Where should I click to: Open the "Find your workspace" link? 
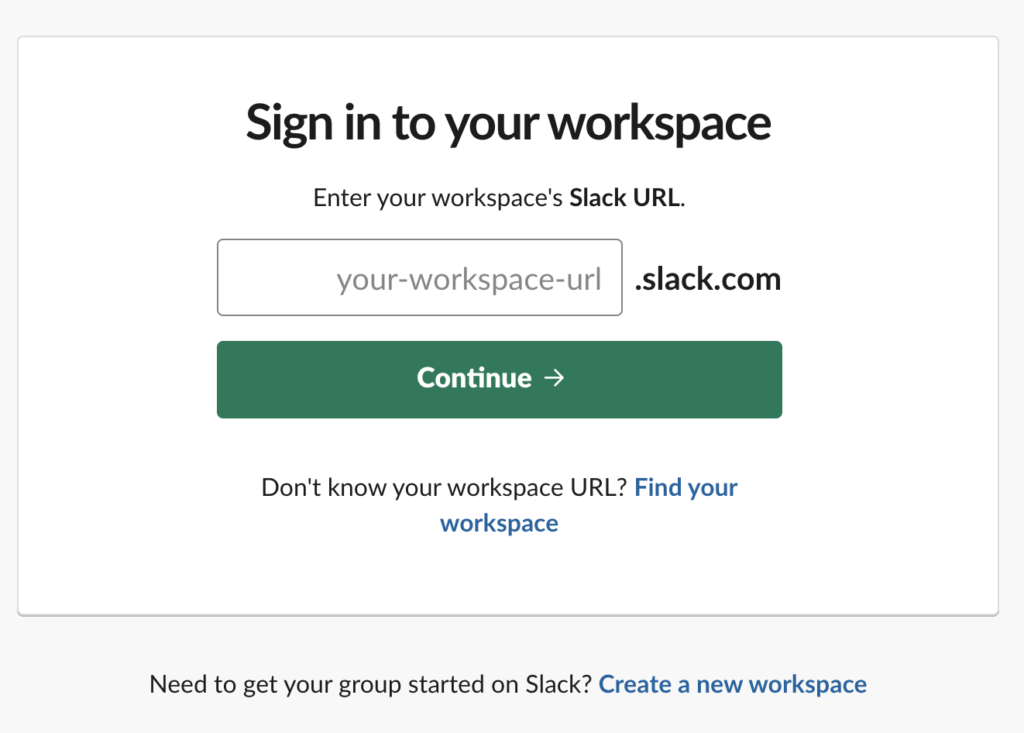(685, 488)
